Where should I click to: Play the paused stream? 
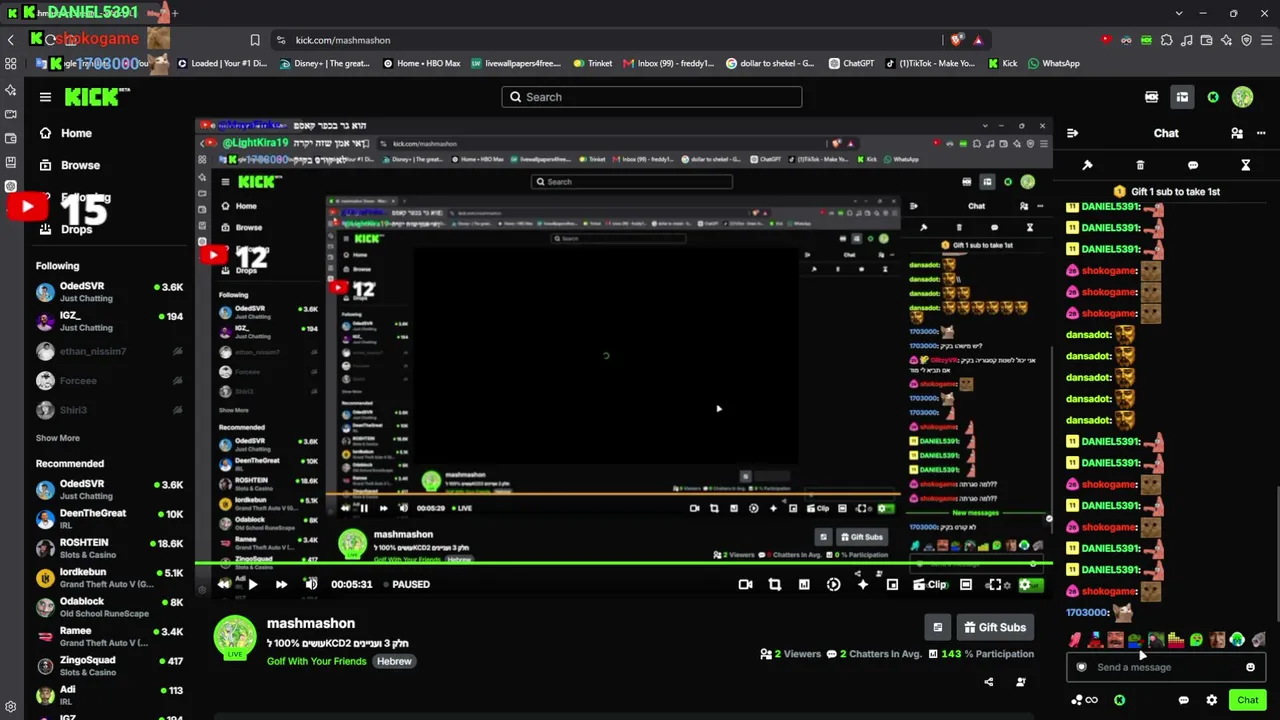pyautogui.click(x=252, y=584)
